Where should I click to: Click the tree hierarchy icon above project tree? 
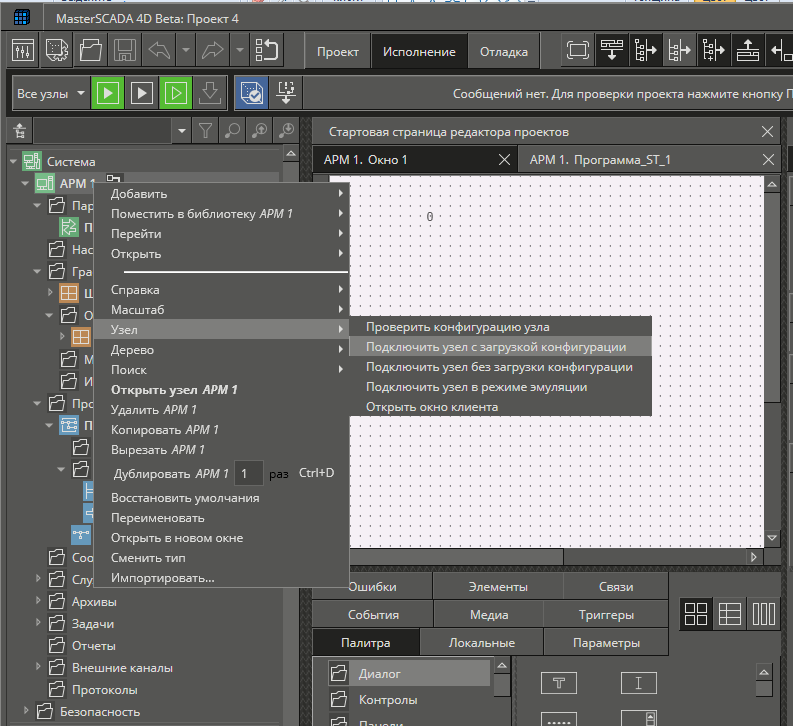point(20,131)
